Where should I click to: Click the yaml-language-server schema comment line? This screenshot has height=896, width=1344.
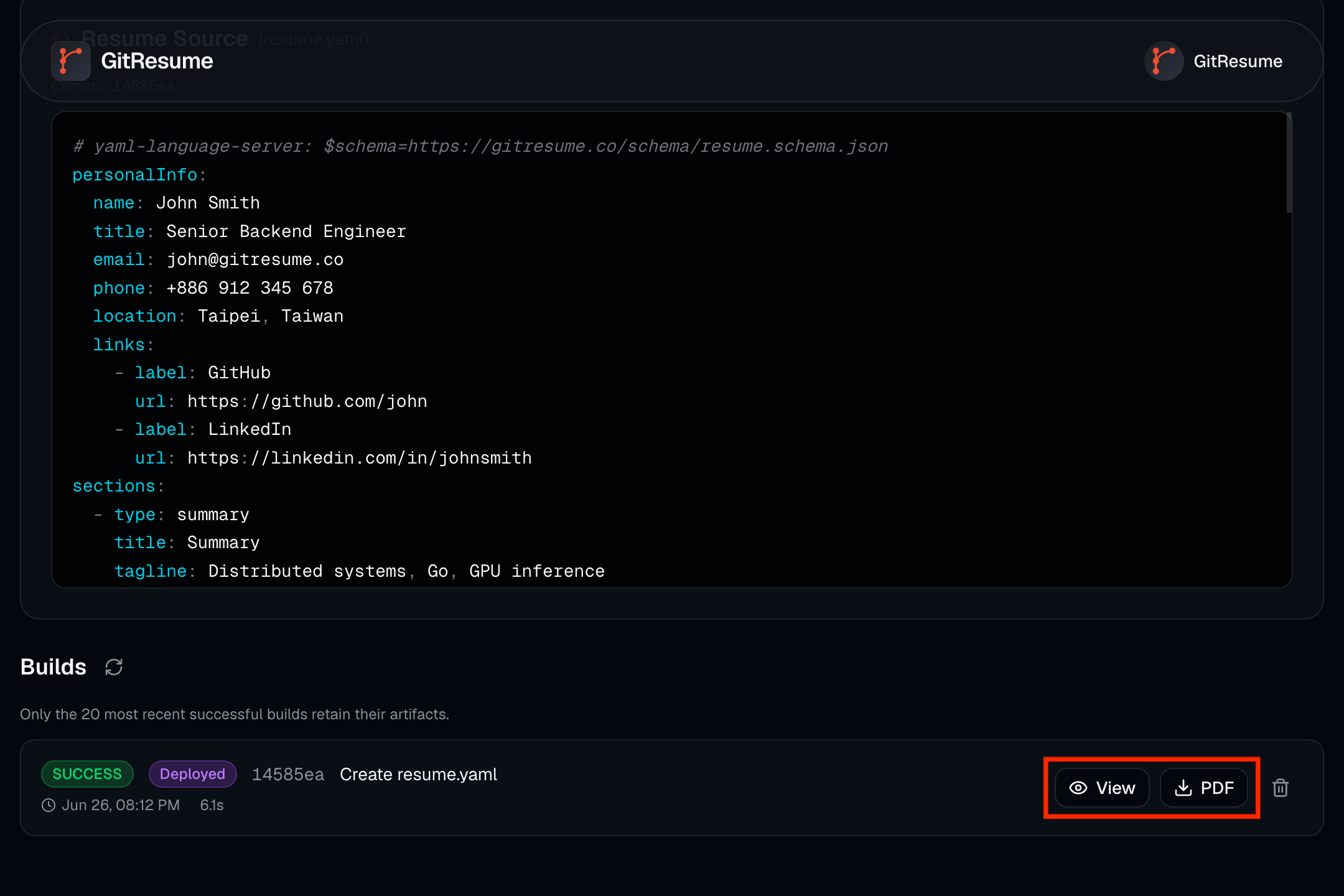pyautogui.click(x=480, y=146)
